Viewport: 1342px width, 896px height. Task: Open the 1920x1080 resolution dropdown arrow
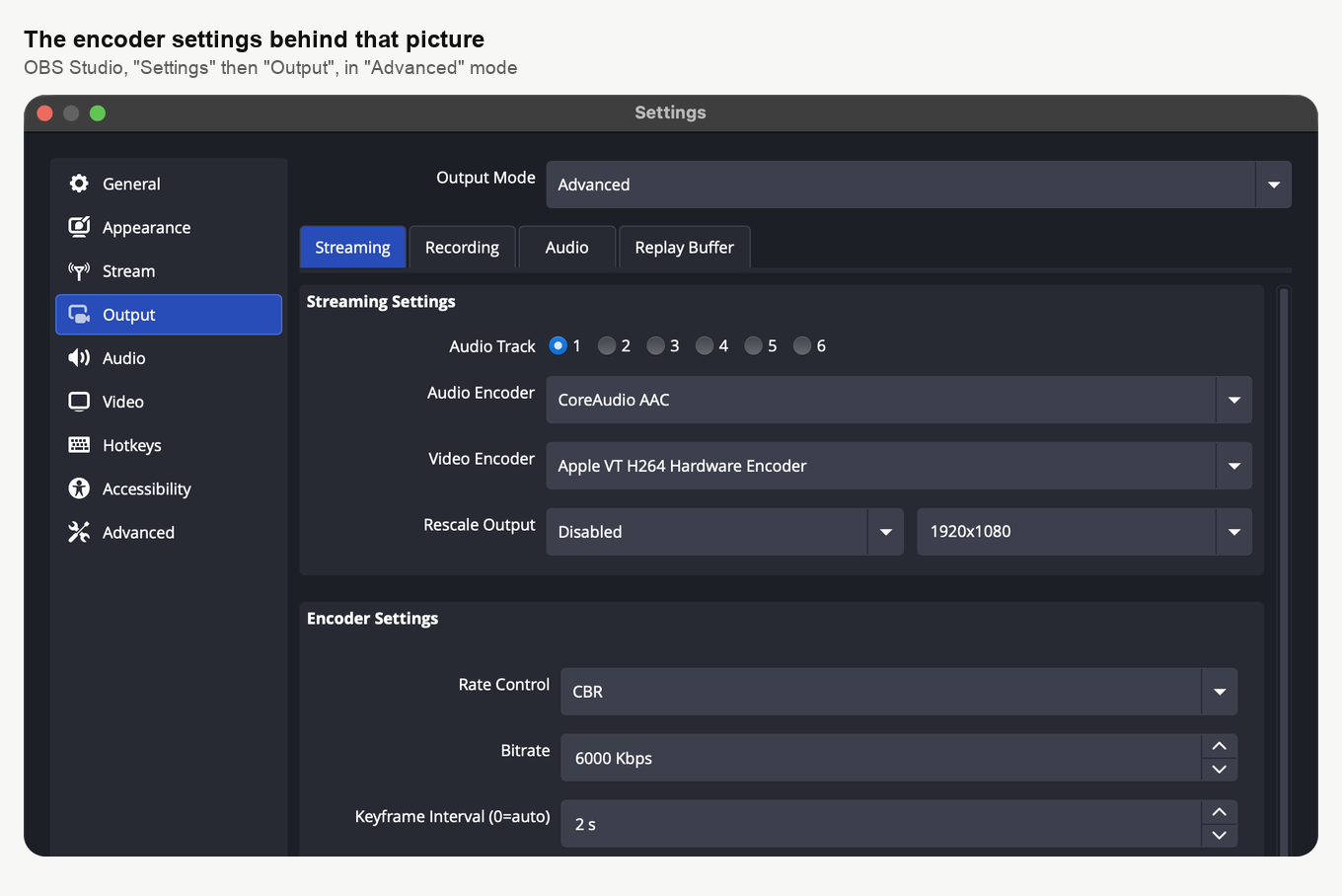click(1234, 532)
